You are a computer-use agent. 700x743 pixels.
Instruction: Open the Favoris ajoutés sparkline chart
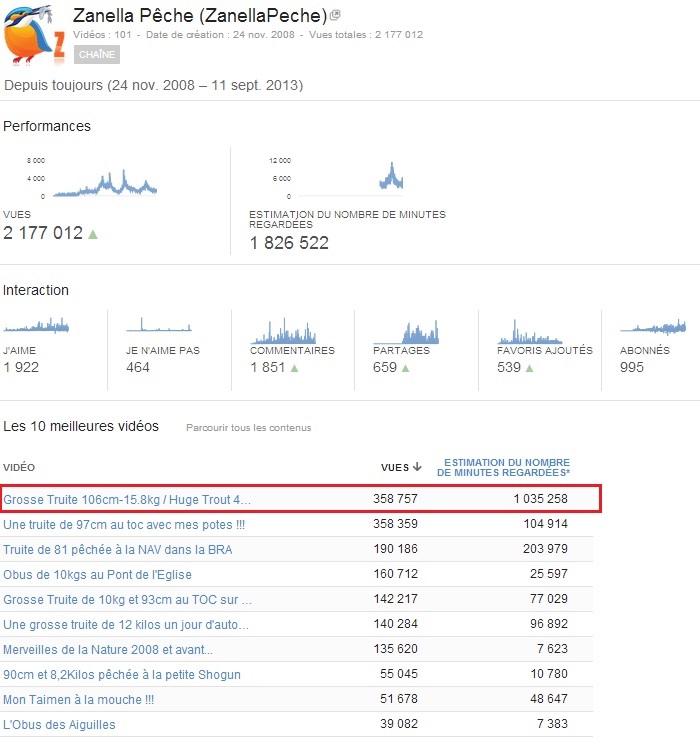[530, 331]
